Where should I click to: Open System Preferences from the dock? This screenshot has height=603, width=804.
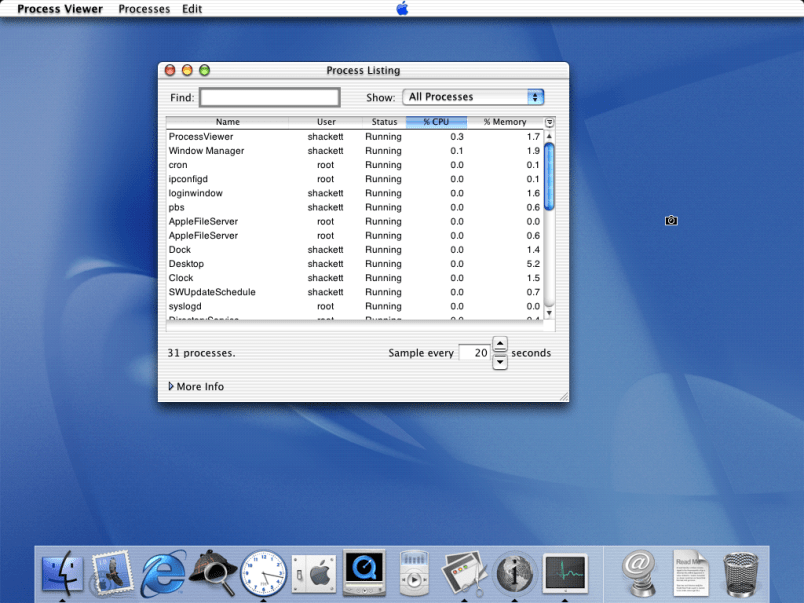315,573
